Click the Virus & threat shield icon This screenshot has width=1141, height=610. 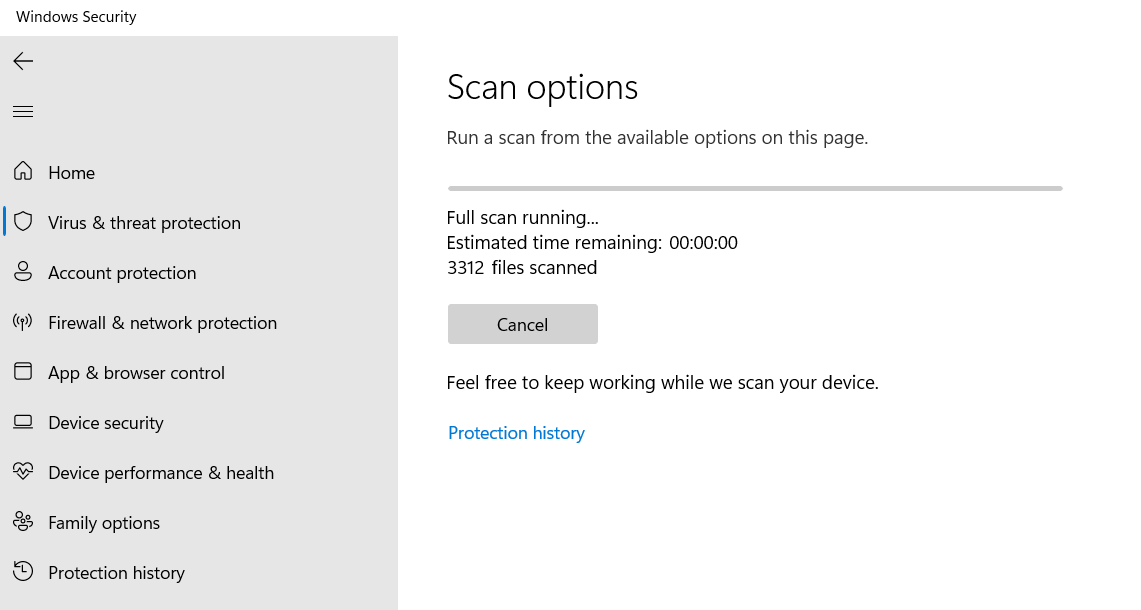pos(23,222)
